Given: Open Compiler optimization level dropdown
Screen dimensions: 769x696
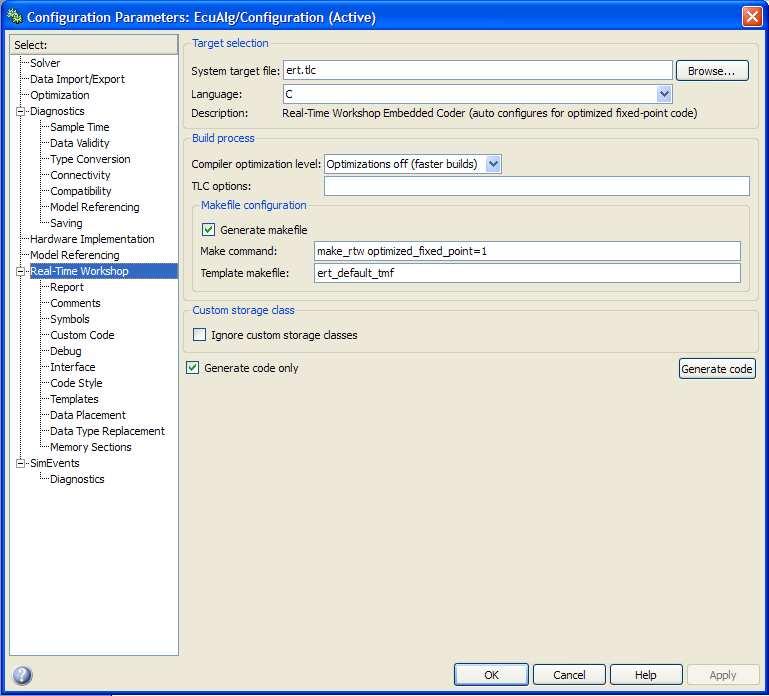Looking at the screenshot, I should (x=493, y=164).
